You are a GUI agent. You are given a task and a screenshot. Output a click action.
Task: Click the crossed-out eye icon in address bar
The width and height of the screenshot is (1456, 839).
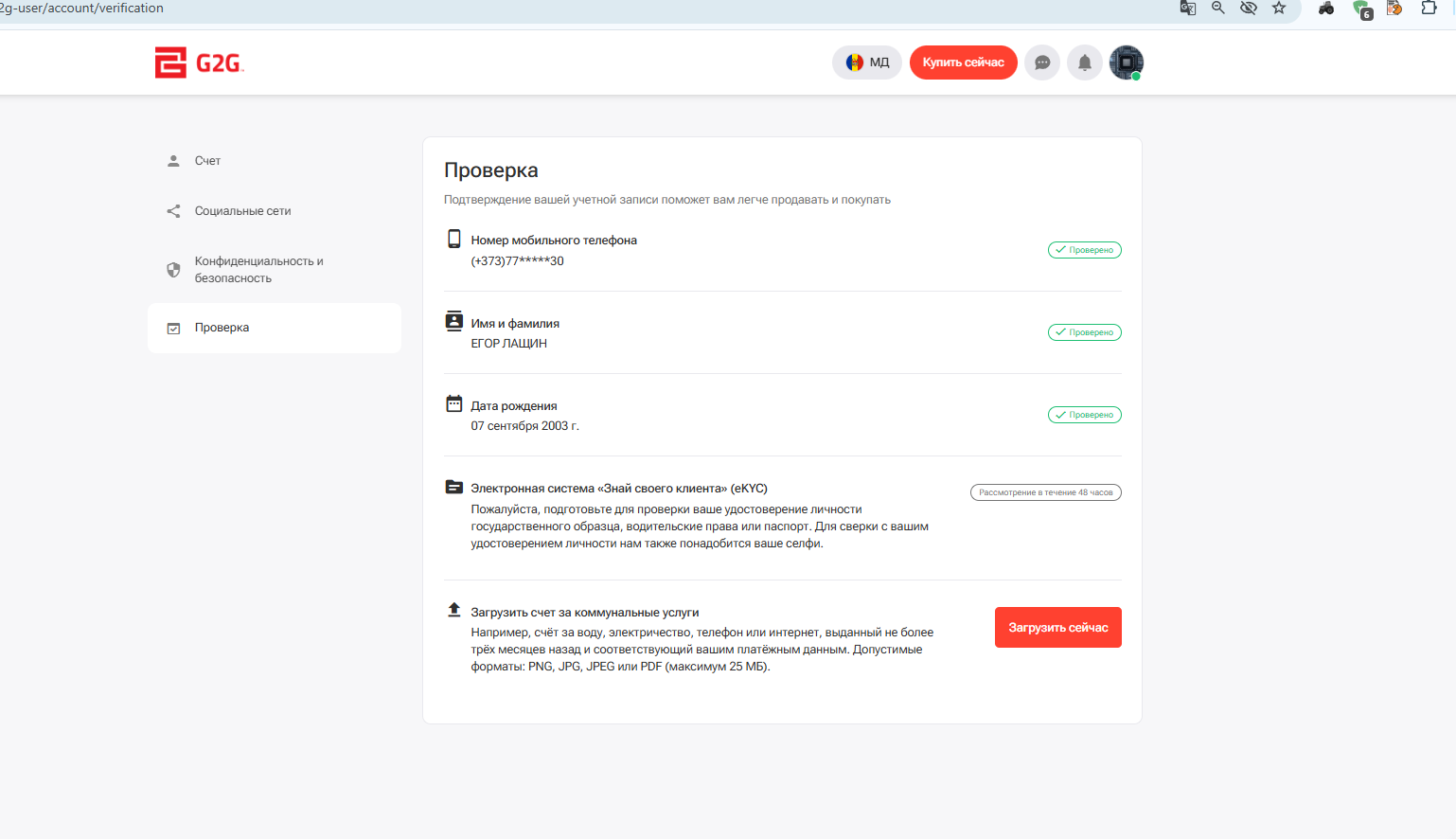pyautogui.click(x=1249, y=9)
